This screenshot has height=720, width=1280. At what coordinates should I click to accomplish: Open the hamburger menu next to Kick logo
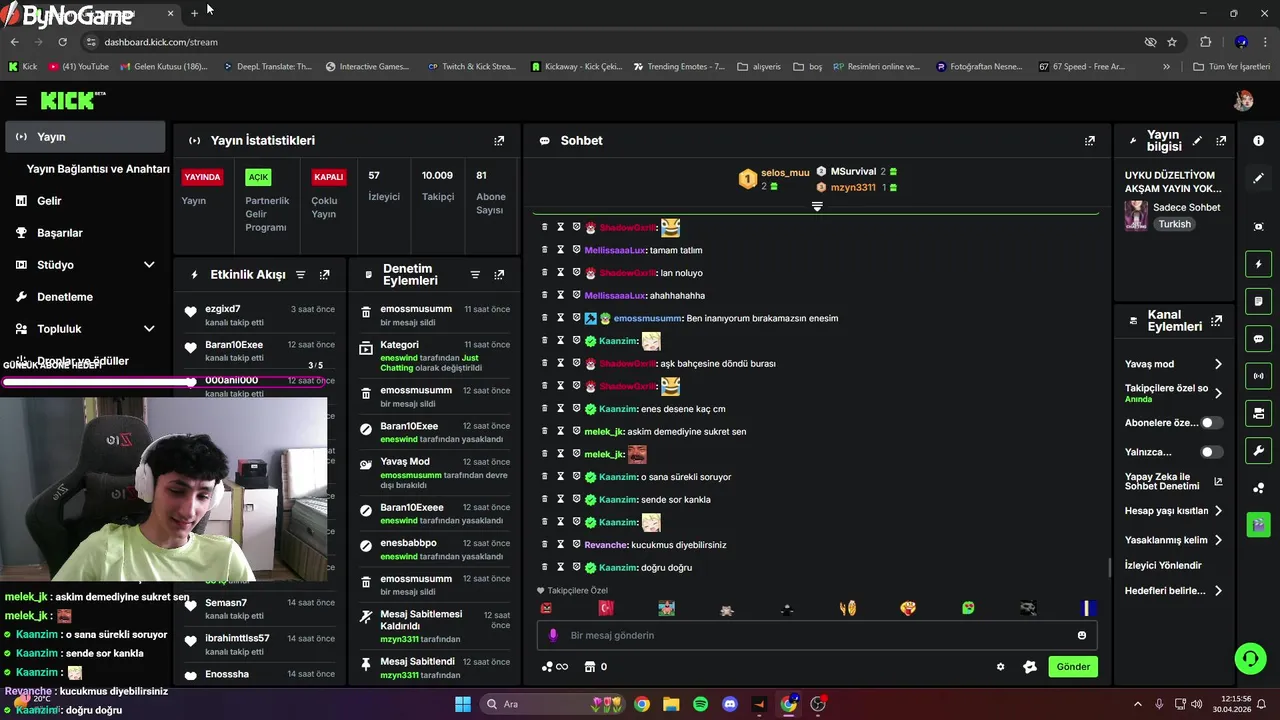[x=21, y=101]
